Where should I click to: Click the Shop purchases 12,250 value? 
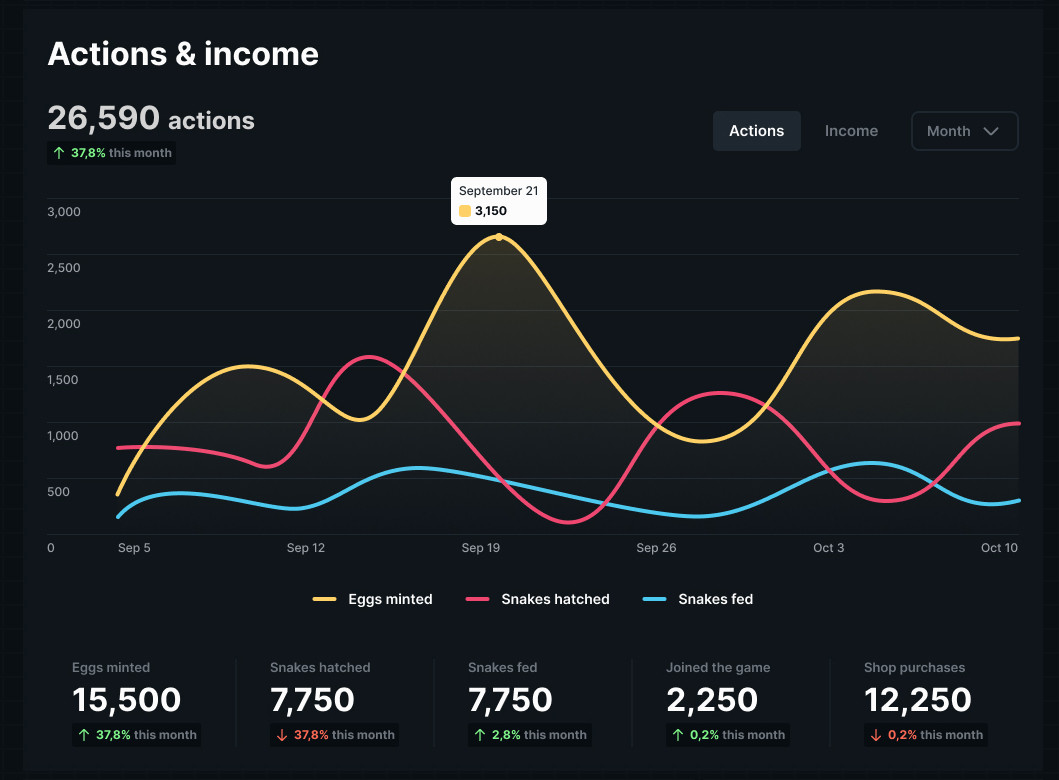tap(918, 700)
